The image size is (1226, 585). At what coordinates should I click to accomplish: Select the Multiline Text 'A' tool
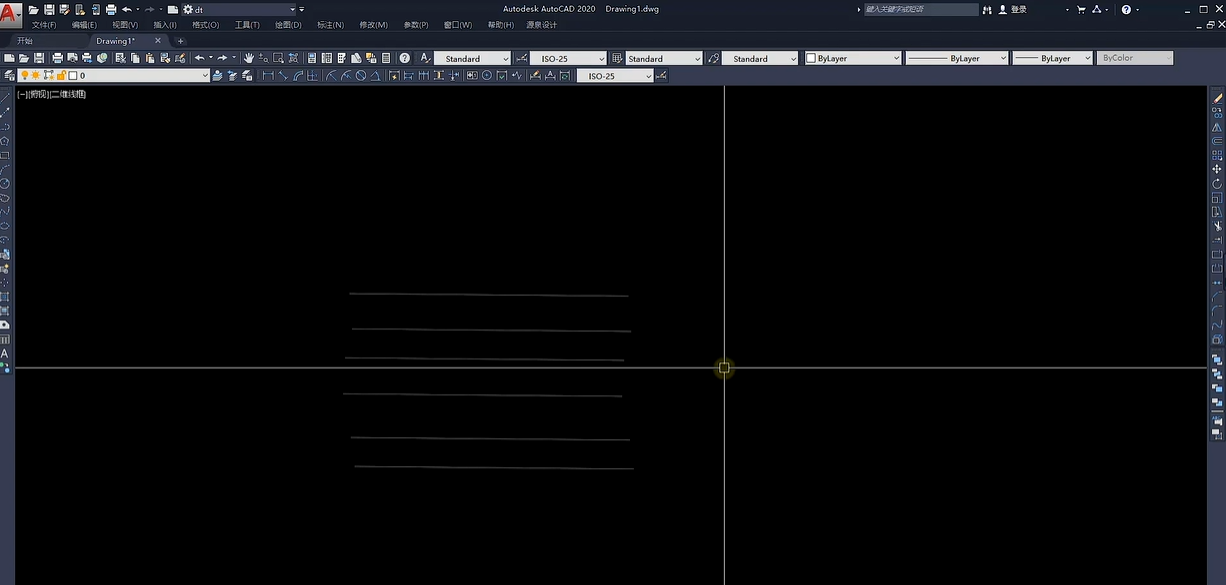5,353
